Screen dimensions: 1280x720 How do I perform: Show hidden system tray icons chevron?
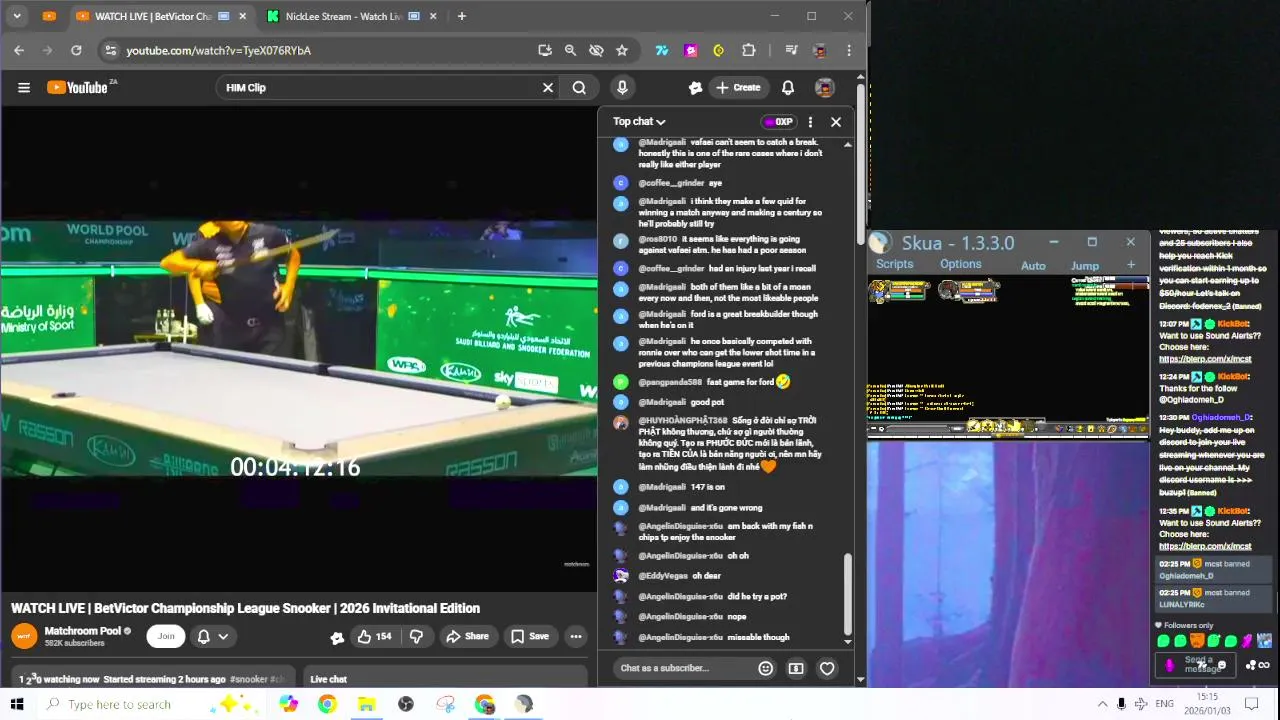[x=1102, y=704]
